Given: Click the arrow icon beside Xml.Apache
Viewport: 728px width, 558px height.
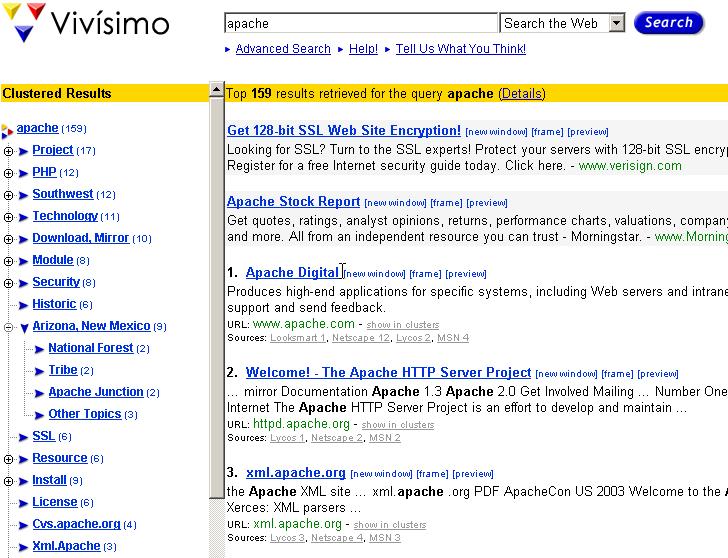Looking at the screenshot, I should (24, 547).
